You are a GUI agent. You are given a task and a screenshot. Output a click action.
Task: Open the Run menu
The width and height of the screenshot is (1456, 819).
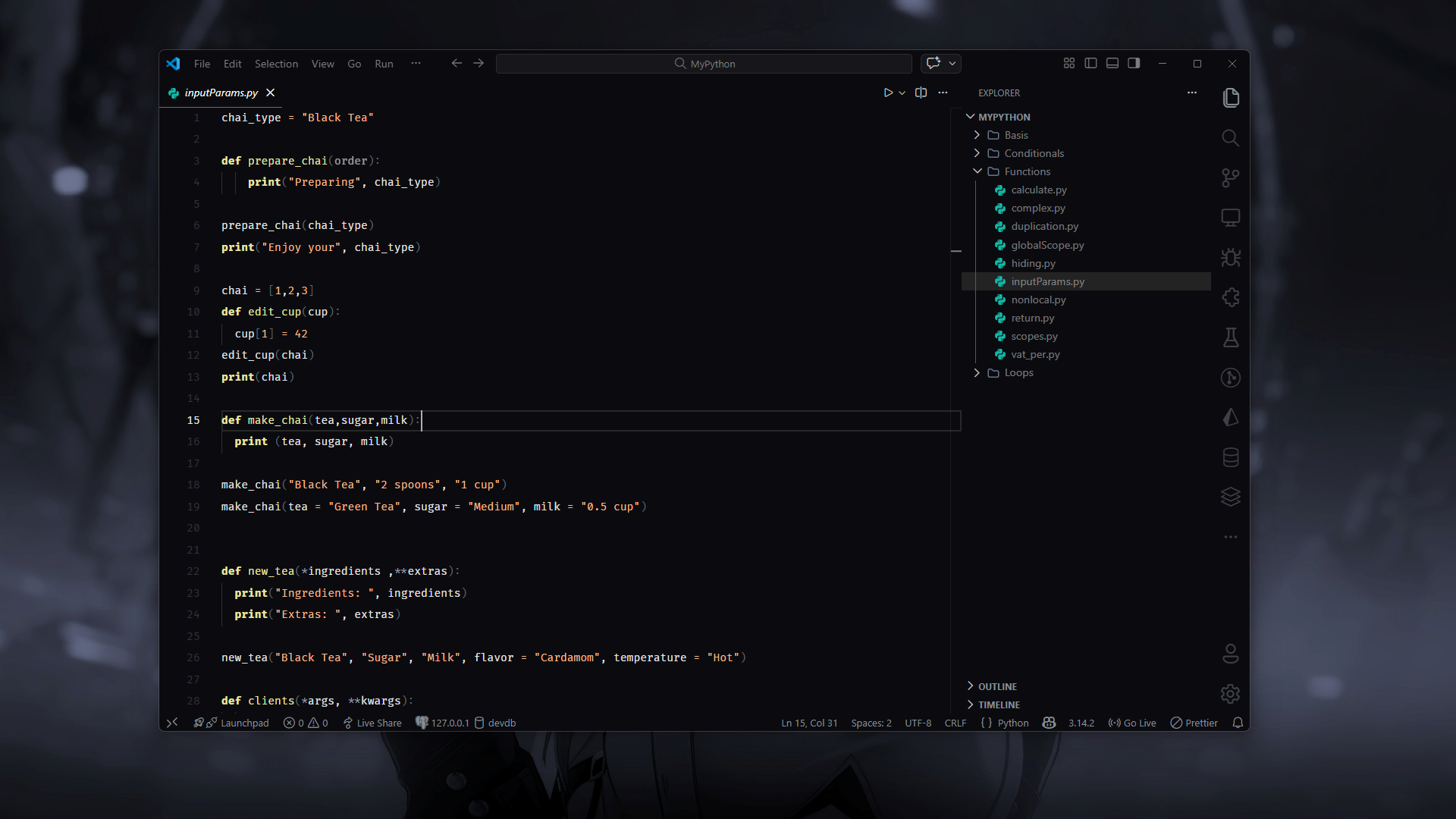click(384, 64)
